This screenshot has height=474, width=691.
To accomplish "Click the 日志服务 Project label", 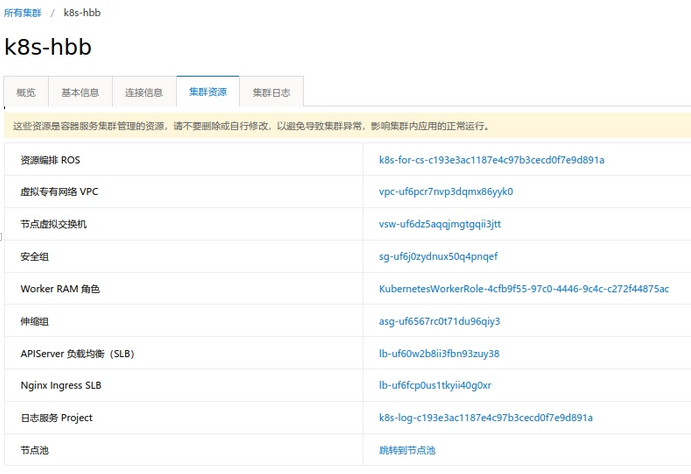I will tap(56, 418).
